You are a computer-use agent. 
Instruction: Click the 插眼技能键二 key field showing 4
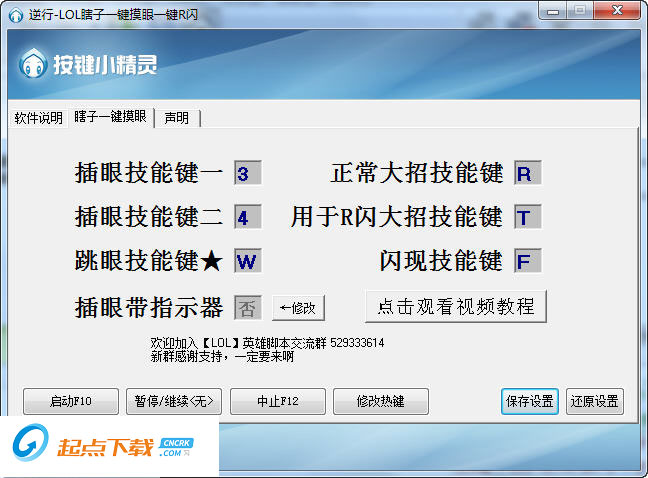(248, 217)
